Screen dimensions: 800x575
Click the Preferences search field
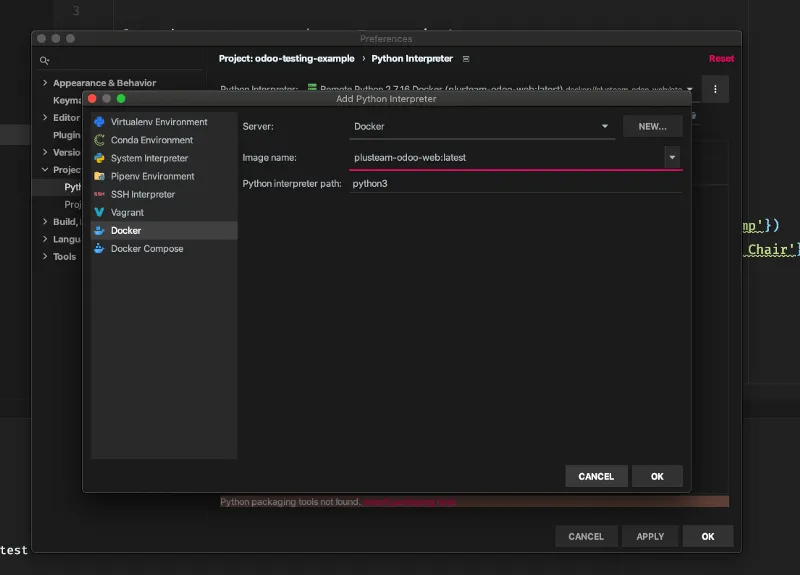tap(120, 61)
